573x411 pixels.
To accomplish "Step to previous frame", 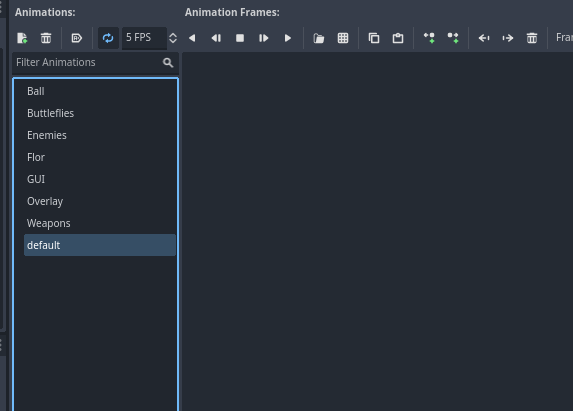I will click(x=216, y=38).
